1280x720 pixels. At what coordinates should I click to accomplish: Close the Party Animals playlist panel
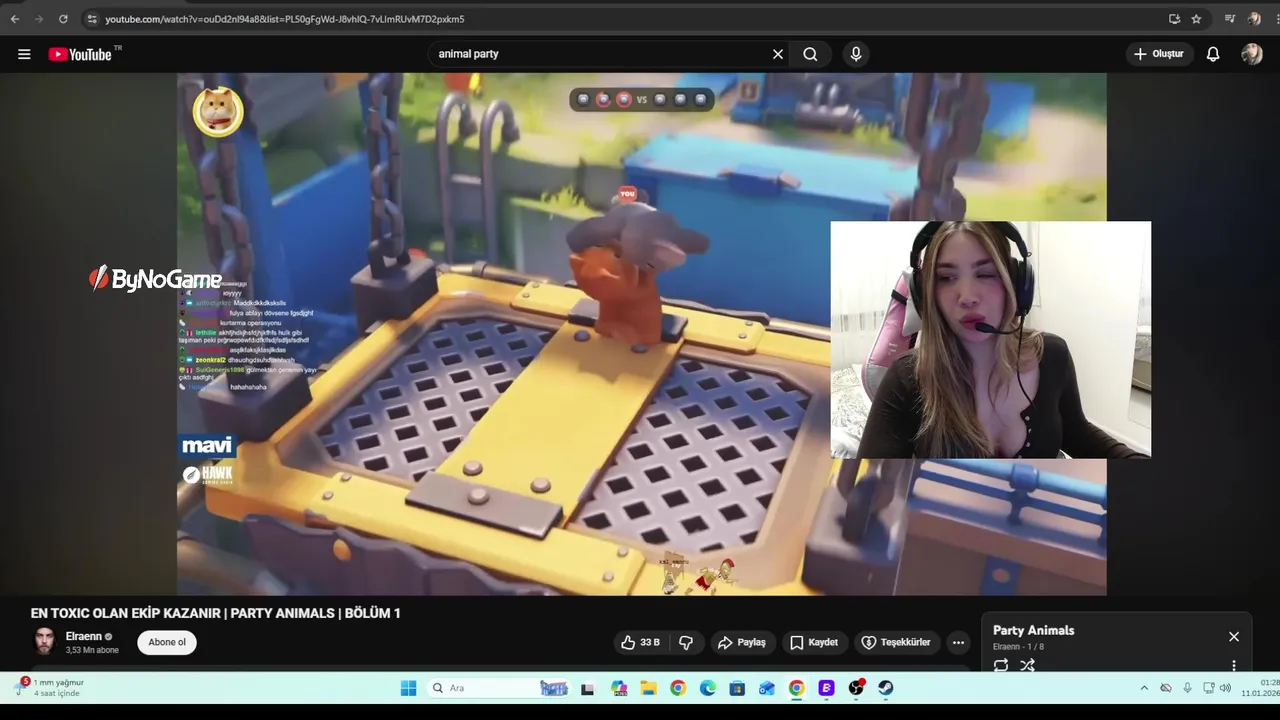[x=1234, y=637]
